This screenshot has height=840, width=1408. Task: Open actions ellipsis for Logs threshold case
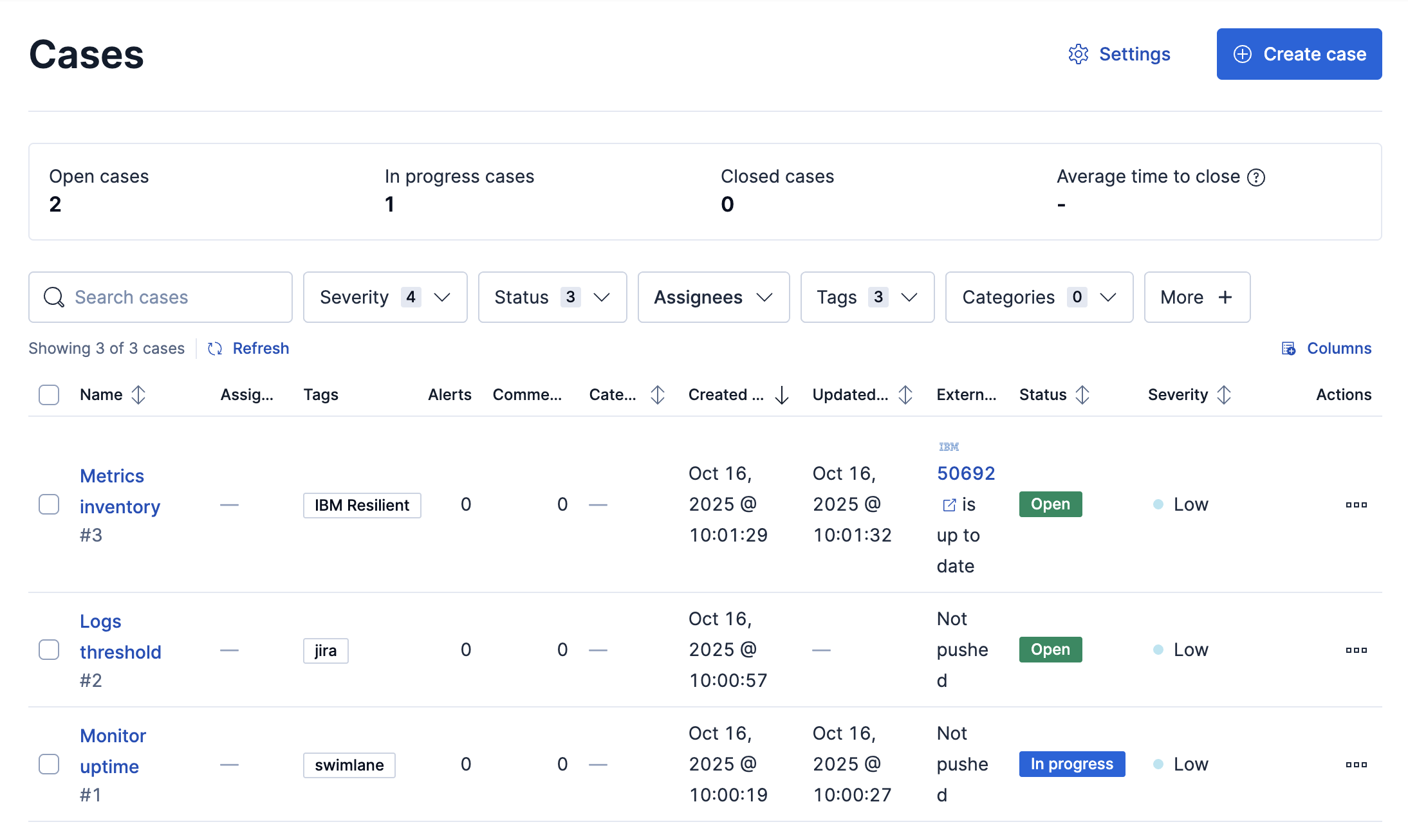pos(1356,650)
